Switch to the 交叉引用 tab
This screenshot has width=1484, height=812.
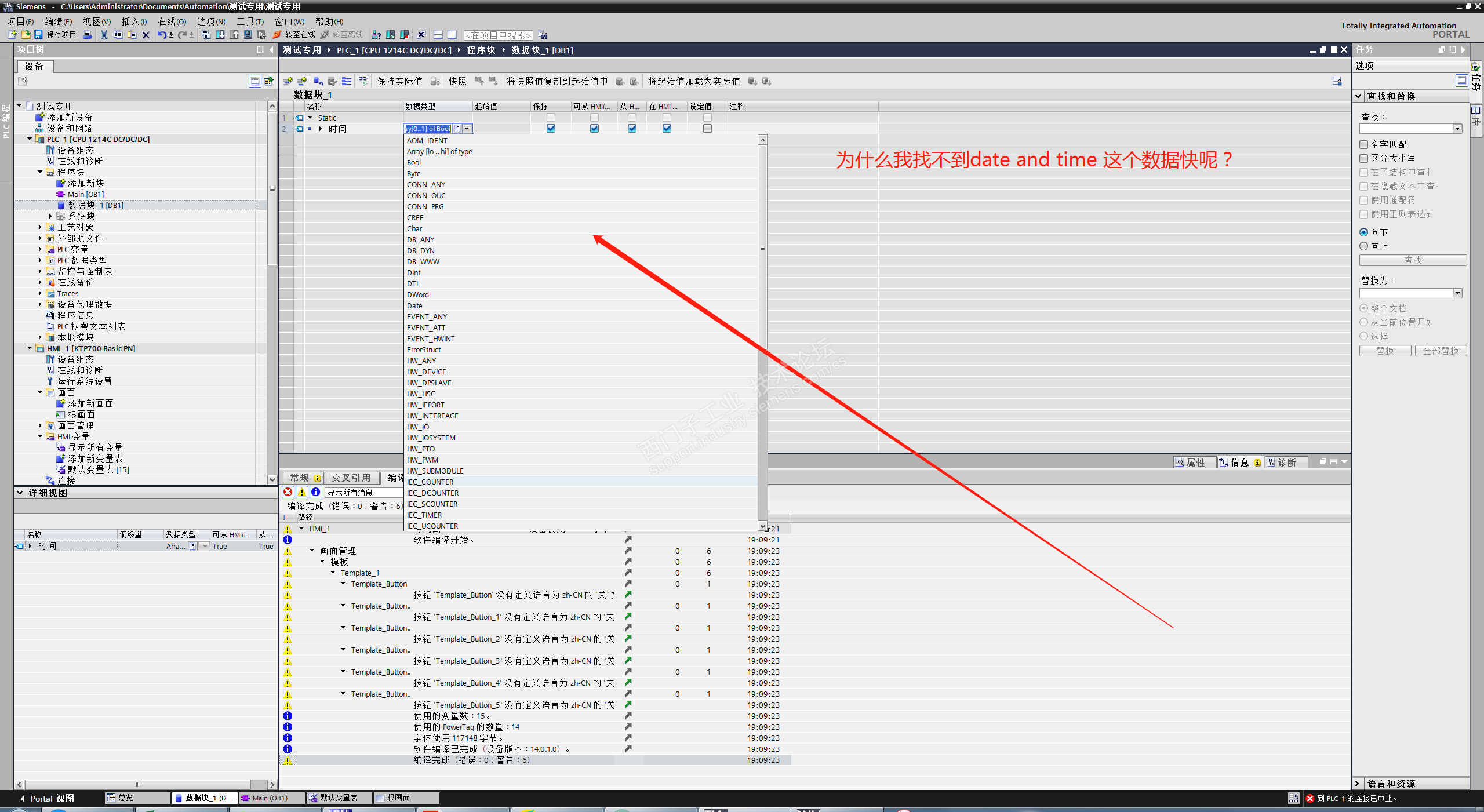tap(351, 478)
